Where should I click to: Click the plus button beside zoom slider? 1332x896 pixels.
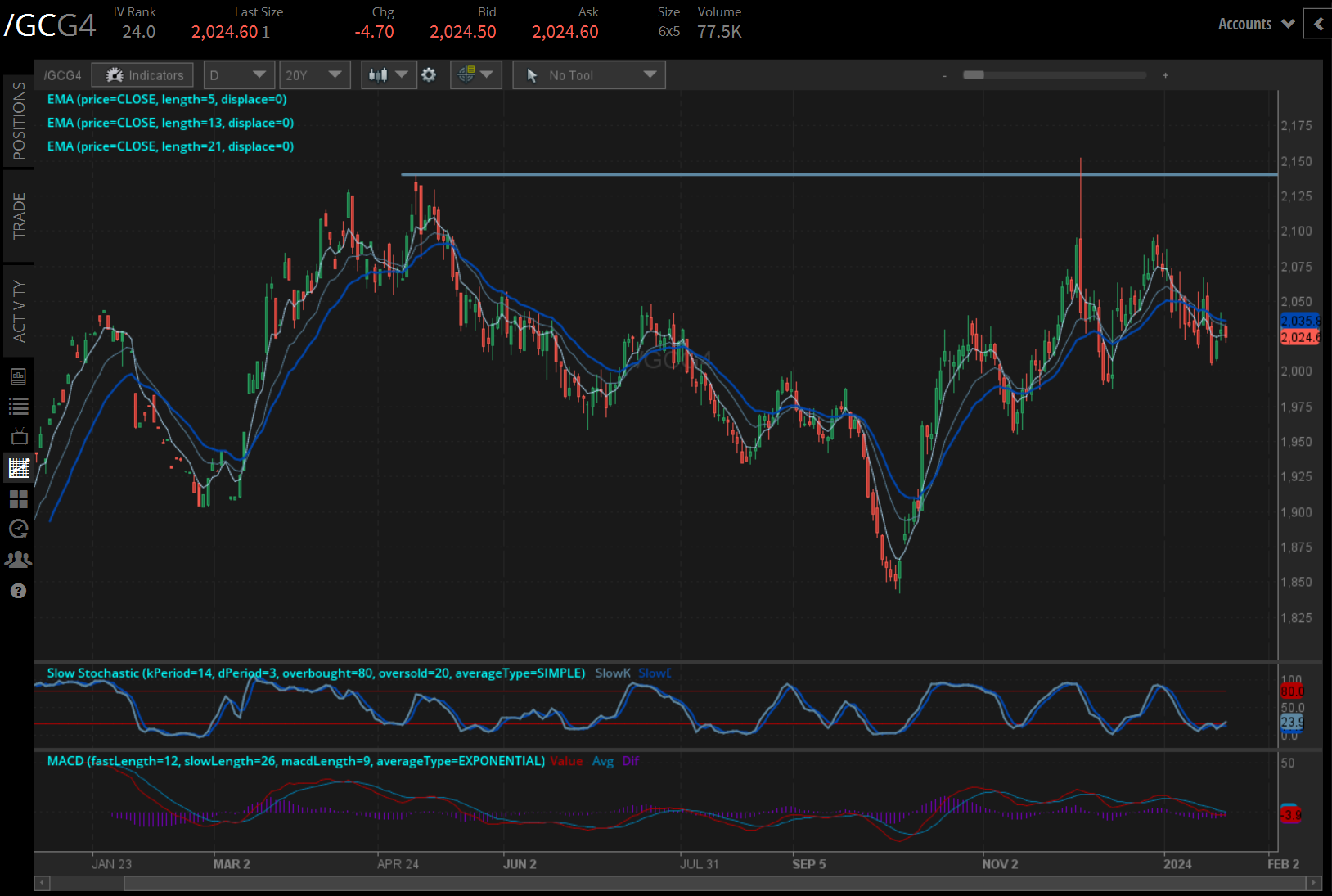tap(1165, 75)
